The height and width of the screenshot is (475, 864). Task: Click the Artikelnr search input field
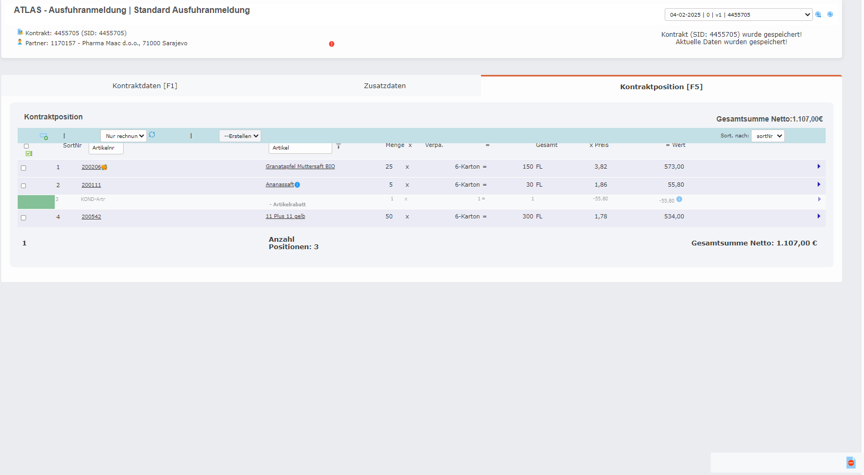tap(106, 148)
